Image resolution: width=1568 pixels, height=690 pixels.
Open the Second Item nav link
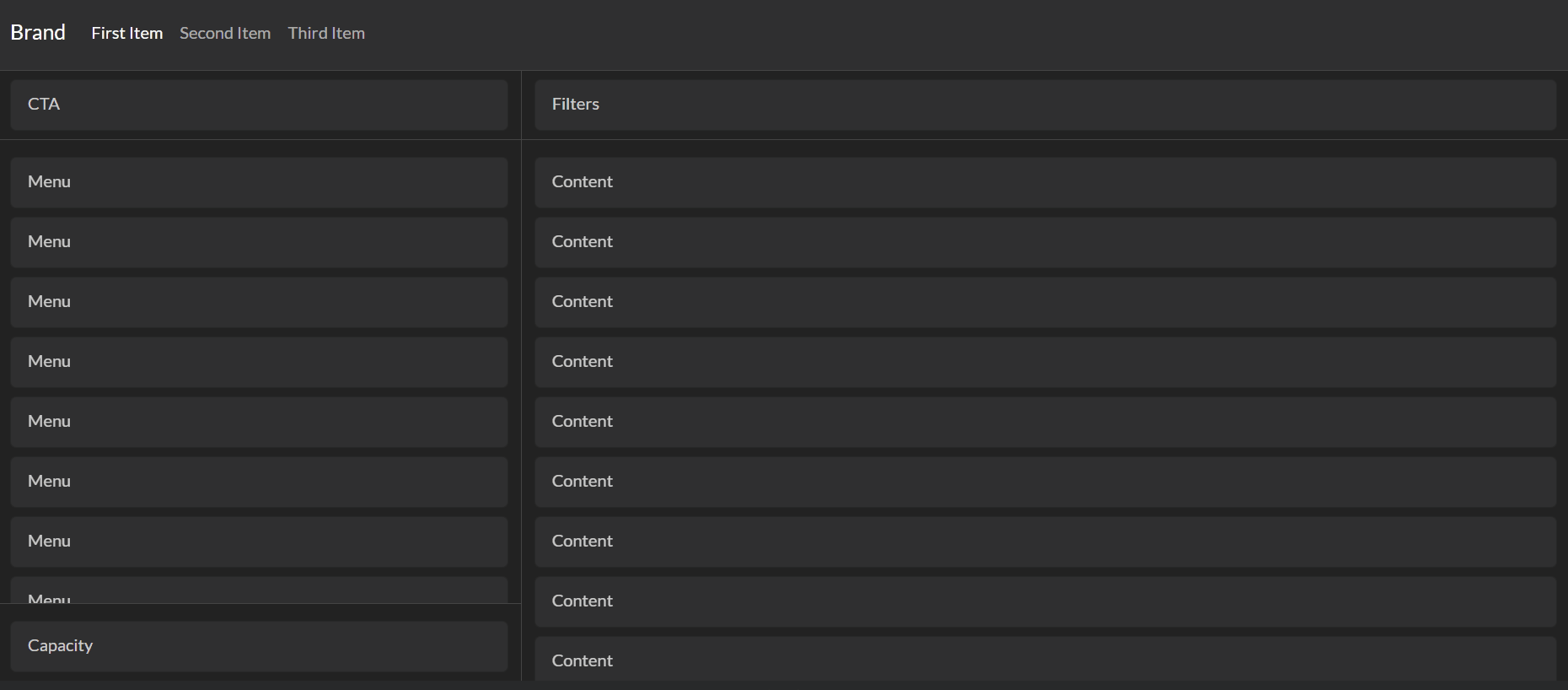225,33
